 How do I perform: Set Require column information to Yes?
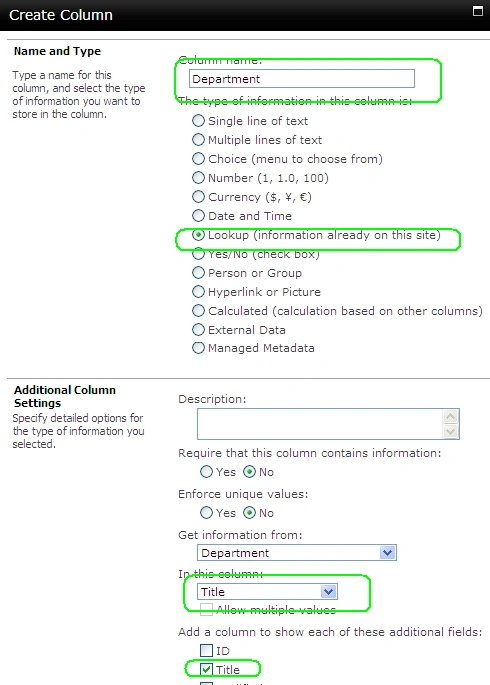coord(206,472)
